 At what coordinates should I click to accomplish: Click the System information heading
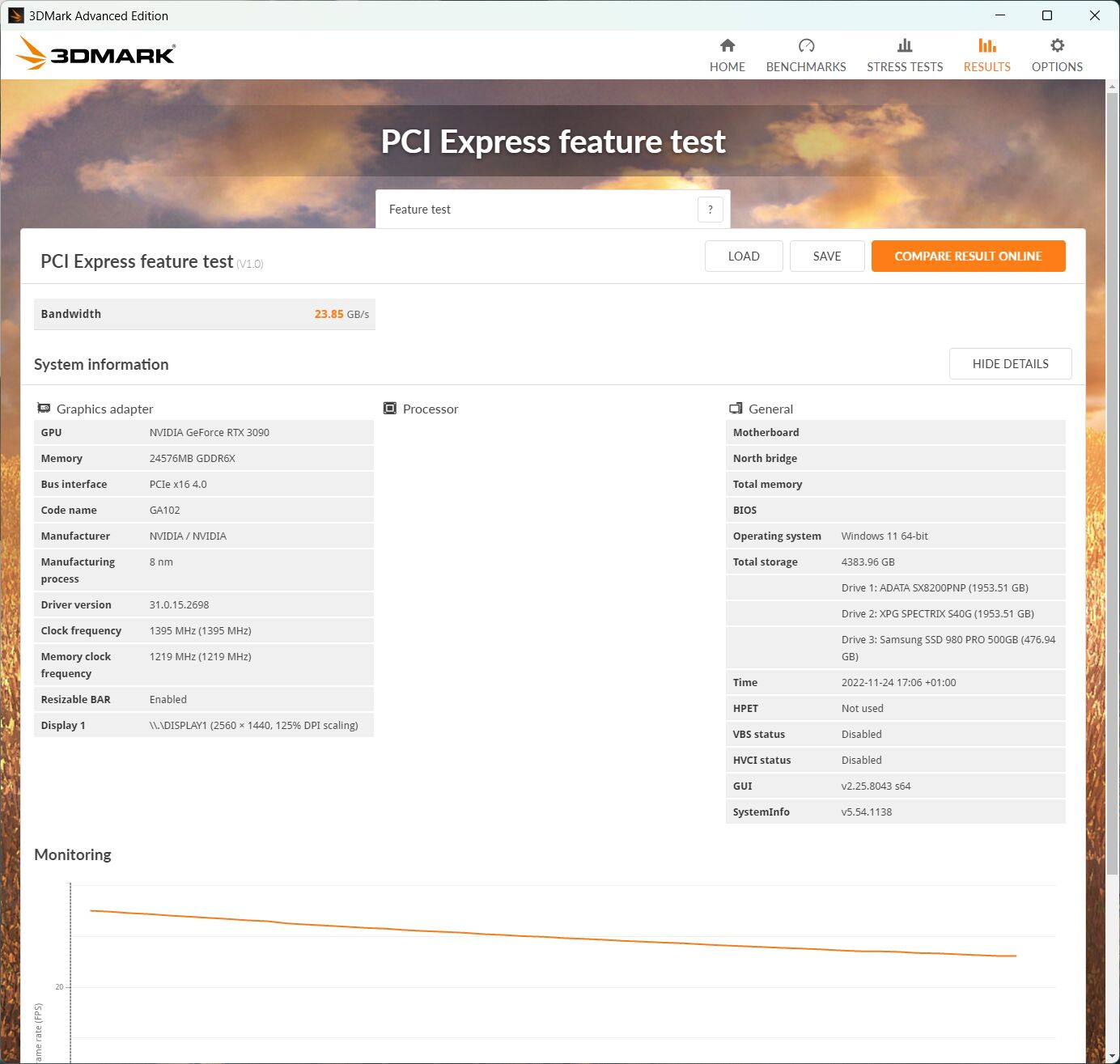(101, 365)
